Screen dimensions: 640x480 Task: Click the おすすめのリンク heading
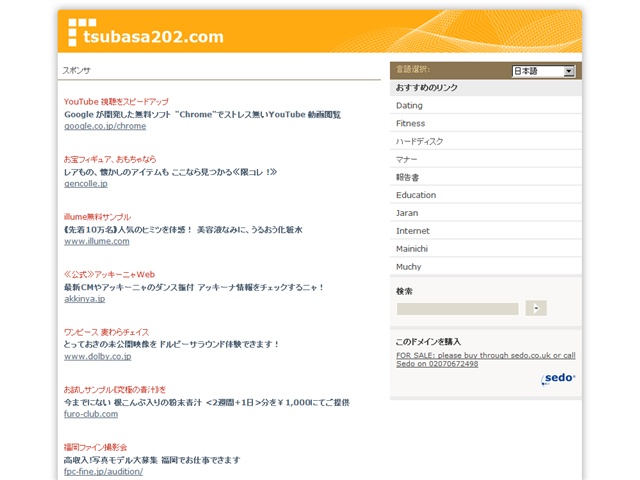click(427, 87)
